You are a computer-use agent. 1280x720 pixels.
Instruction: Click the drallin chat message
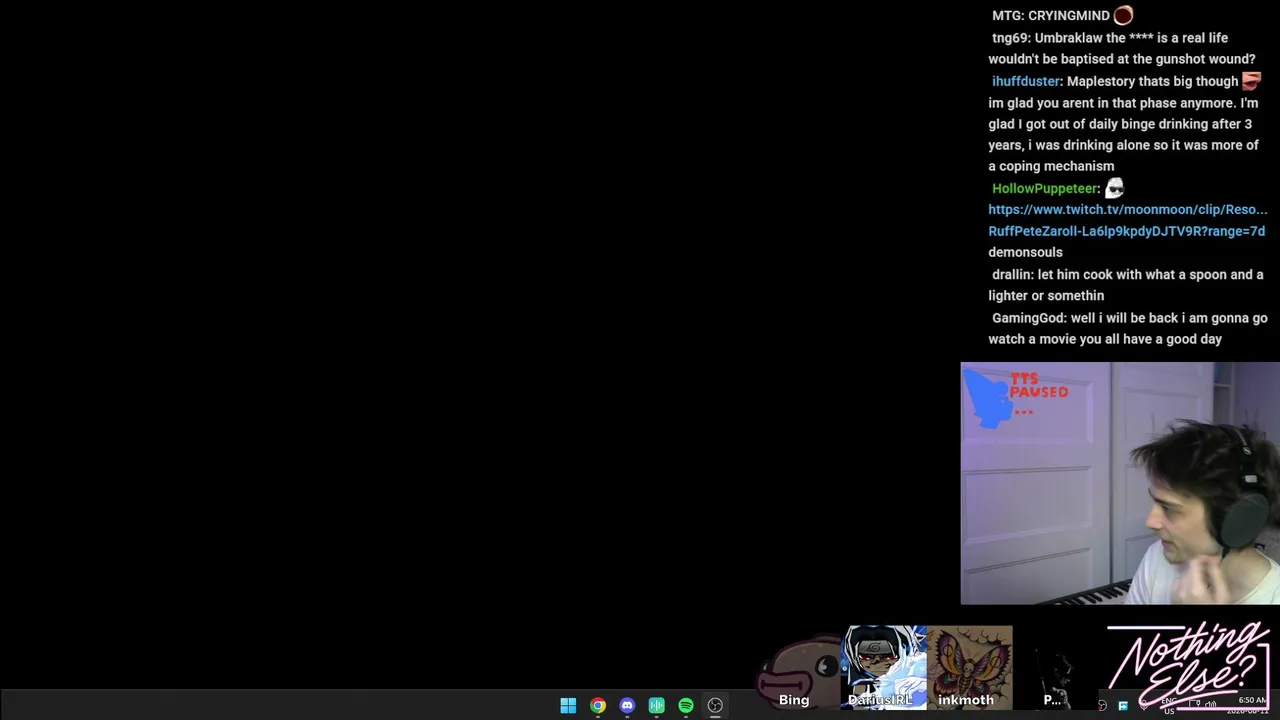(x=1126, y=285)
